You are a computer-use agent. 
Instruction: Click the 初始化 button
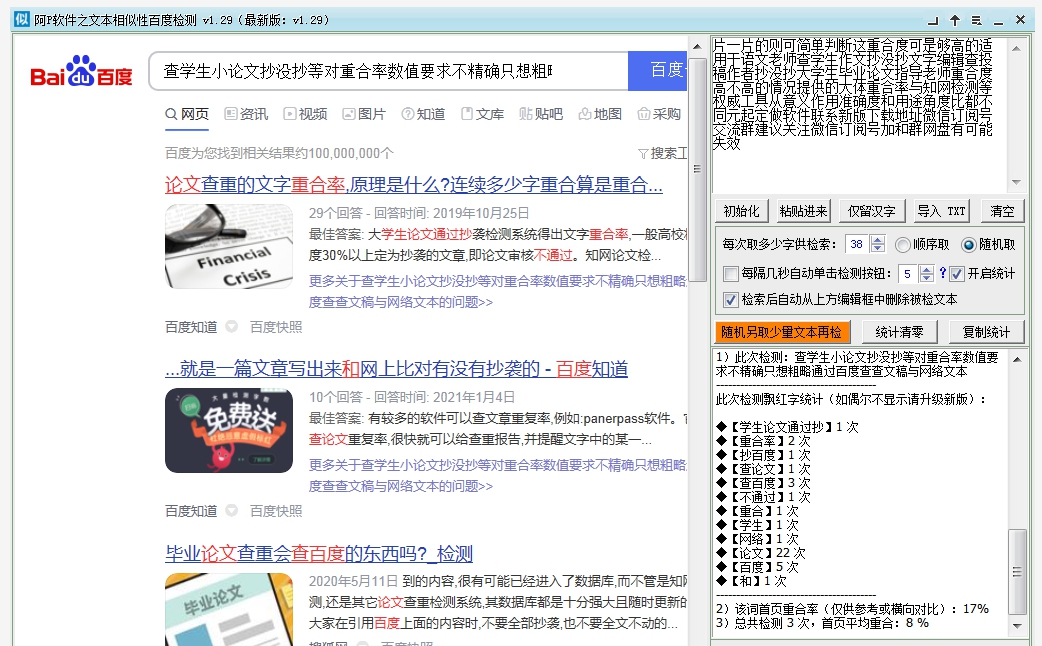[742, 211]
